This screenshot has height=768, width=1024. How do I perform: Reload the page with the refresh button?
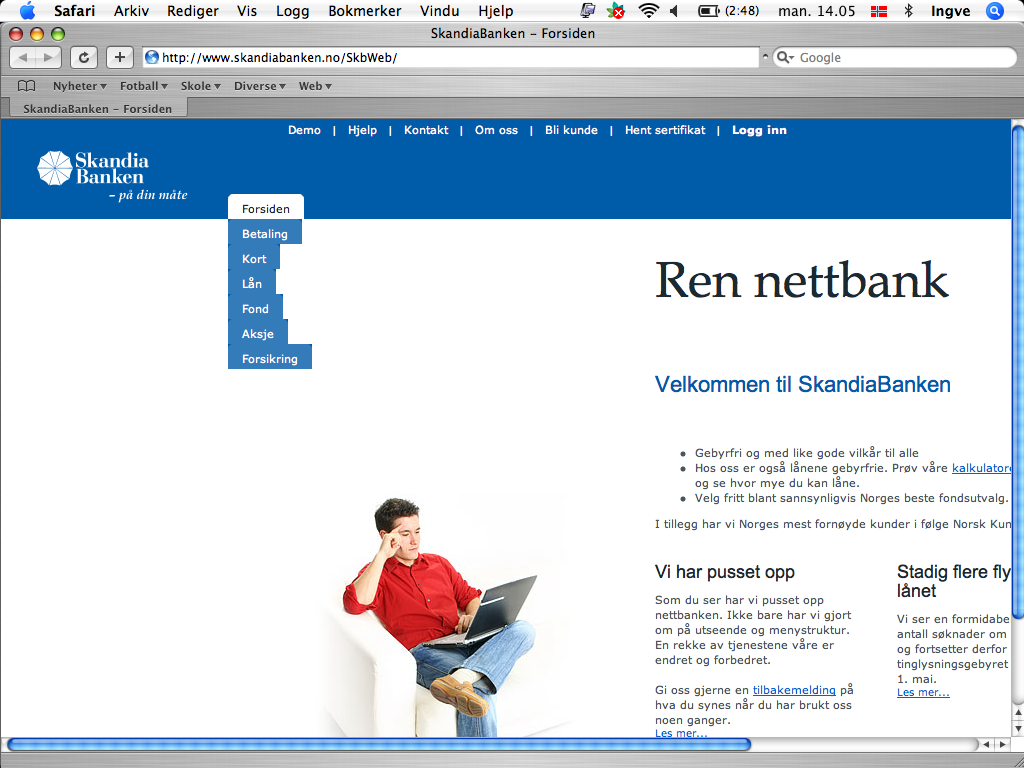tap(84, 57)
